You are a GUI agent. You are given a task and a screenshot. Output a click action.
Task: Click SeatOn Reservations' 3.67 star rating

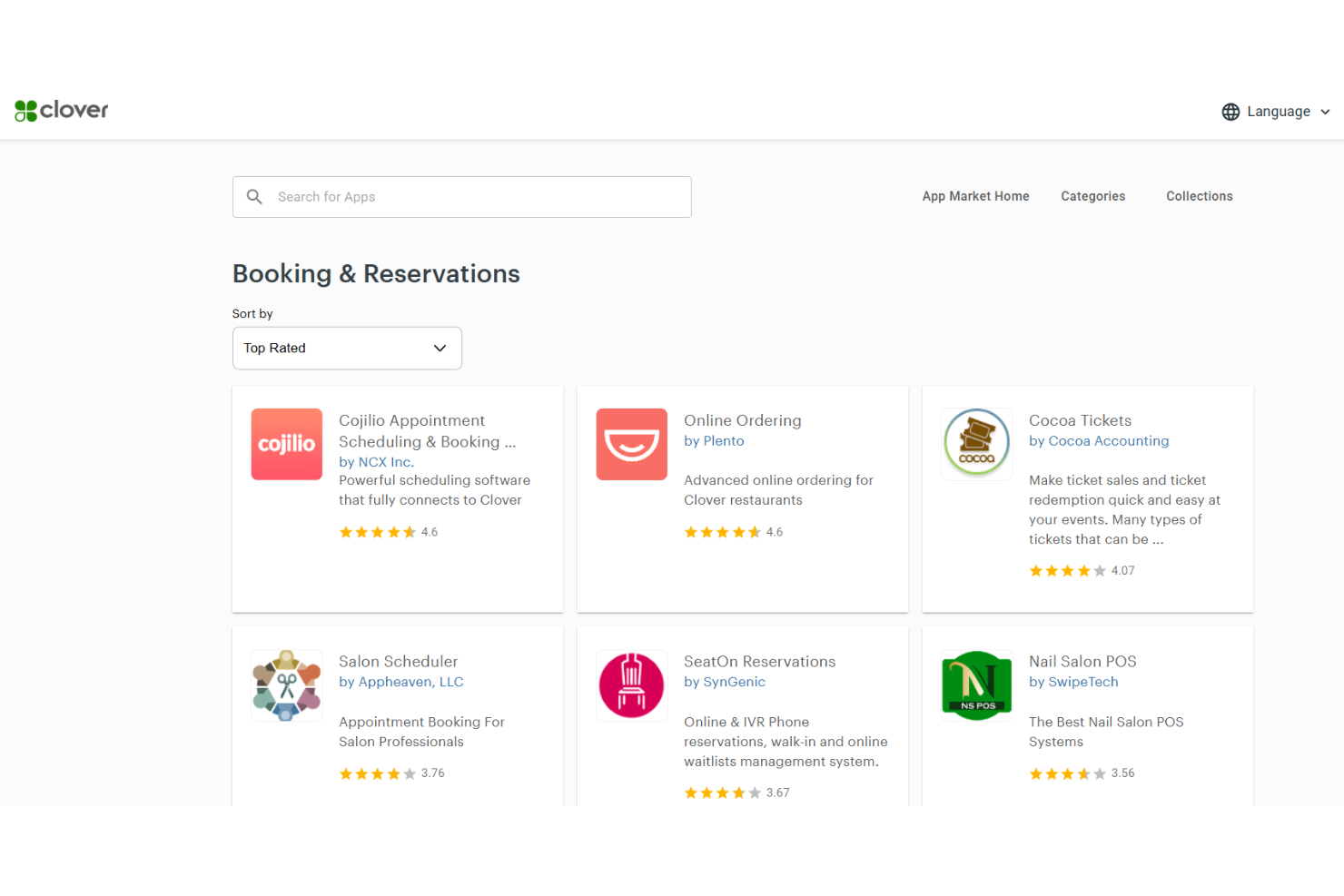tap(736, 793)
